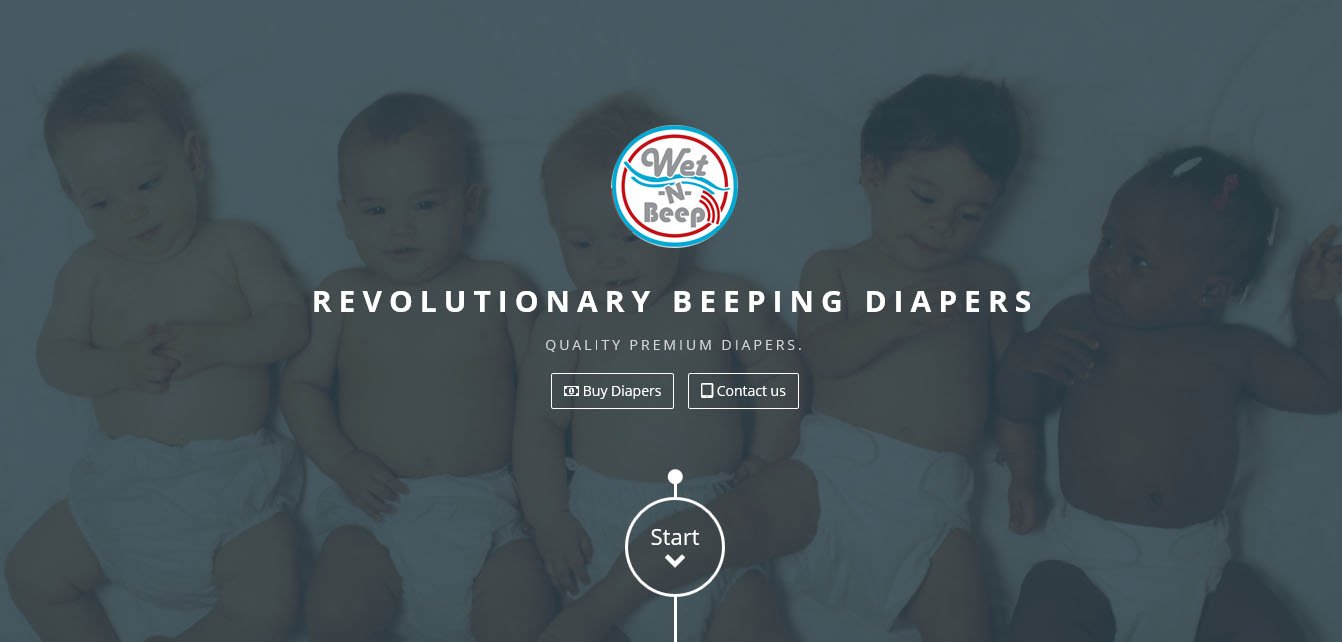The height and width of the screenshot is (642, 1342).
Task: Click the red signal waves in logo
Action: click(709, 211)
